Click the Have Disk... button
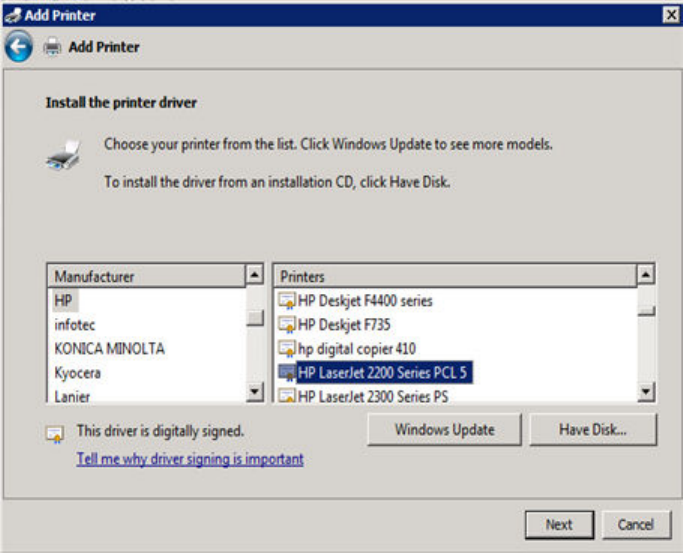683x553 pixels. coord(593,430)
